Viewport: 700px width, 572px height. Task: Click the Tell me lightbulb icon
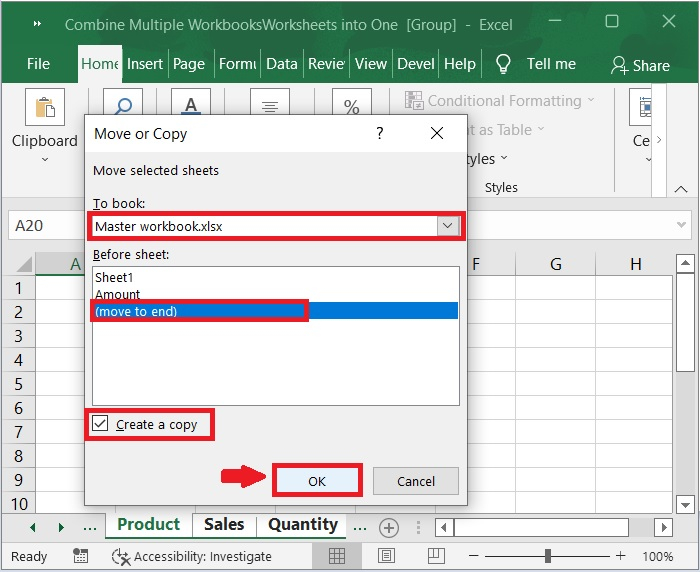[503, 64]
